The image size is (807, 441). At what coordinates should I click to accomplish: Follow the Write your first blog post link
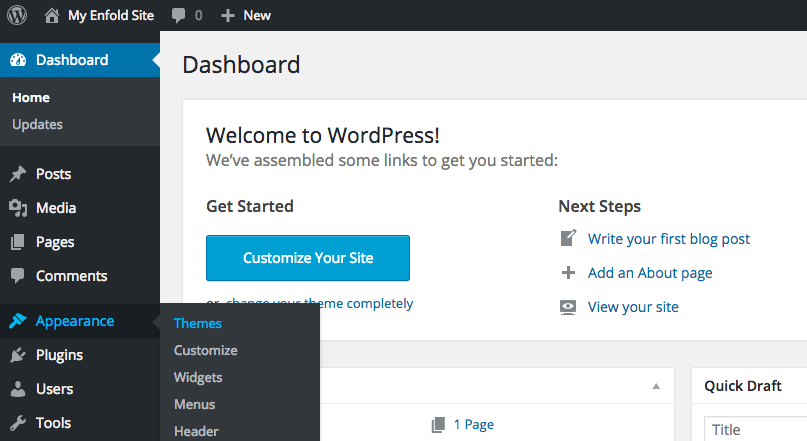(x=669, y=239)
